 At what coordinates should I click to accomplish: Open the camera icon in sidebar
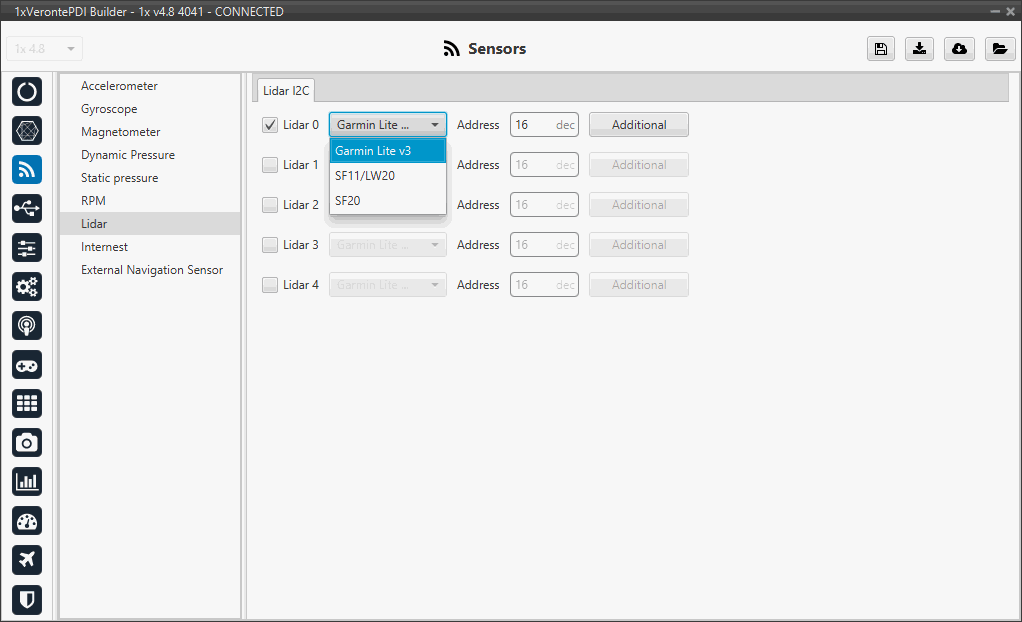point(27,443)
